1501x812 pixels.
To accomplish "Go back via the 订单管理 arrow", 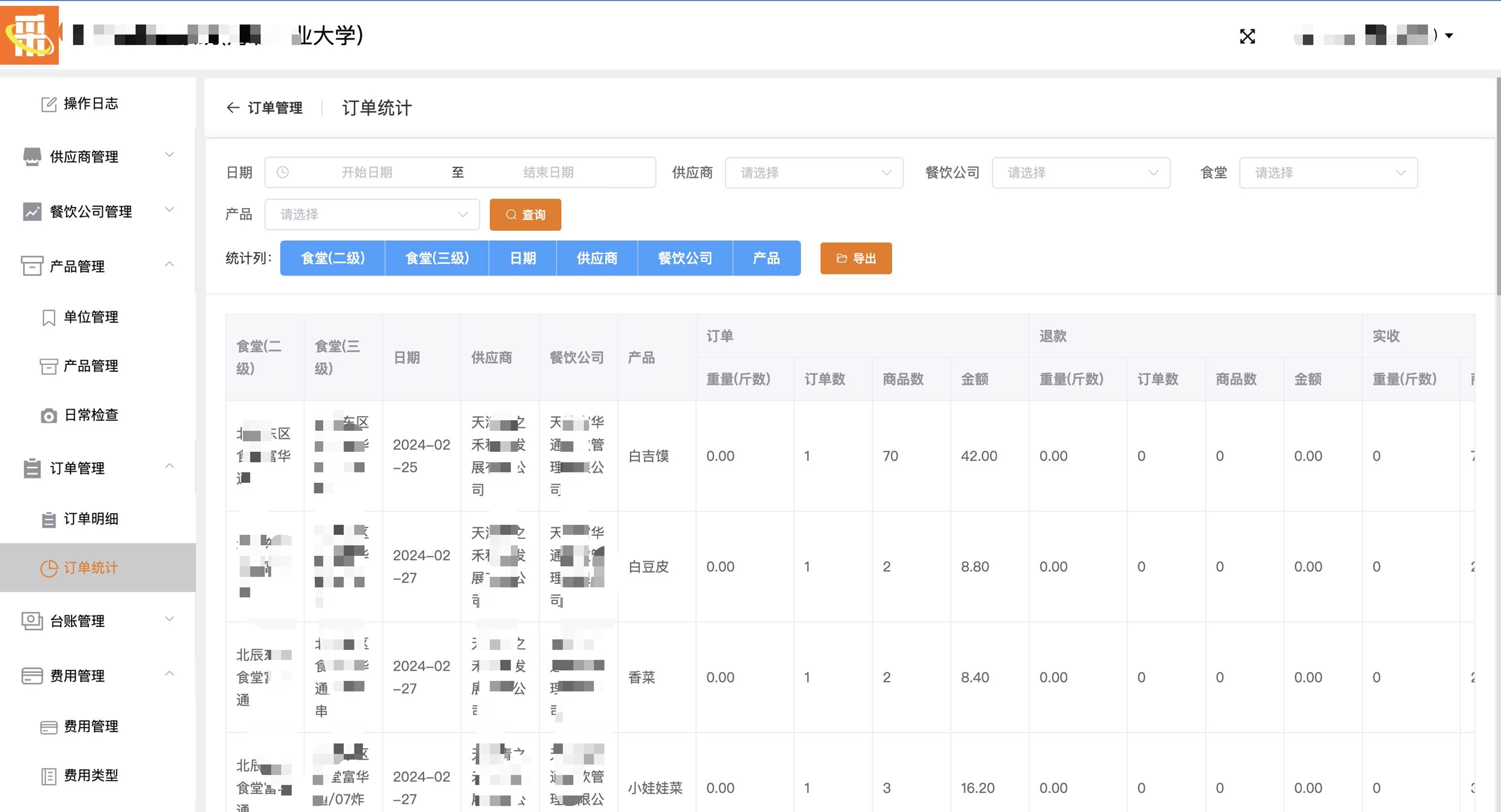I will (x=233, y=108).
